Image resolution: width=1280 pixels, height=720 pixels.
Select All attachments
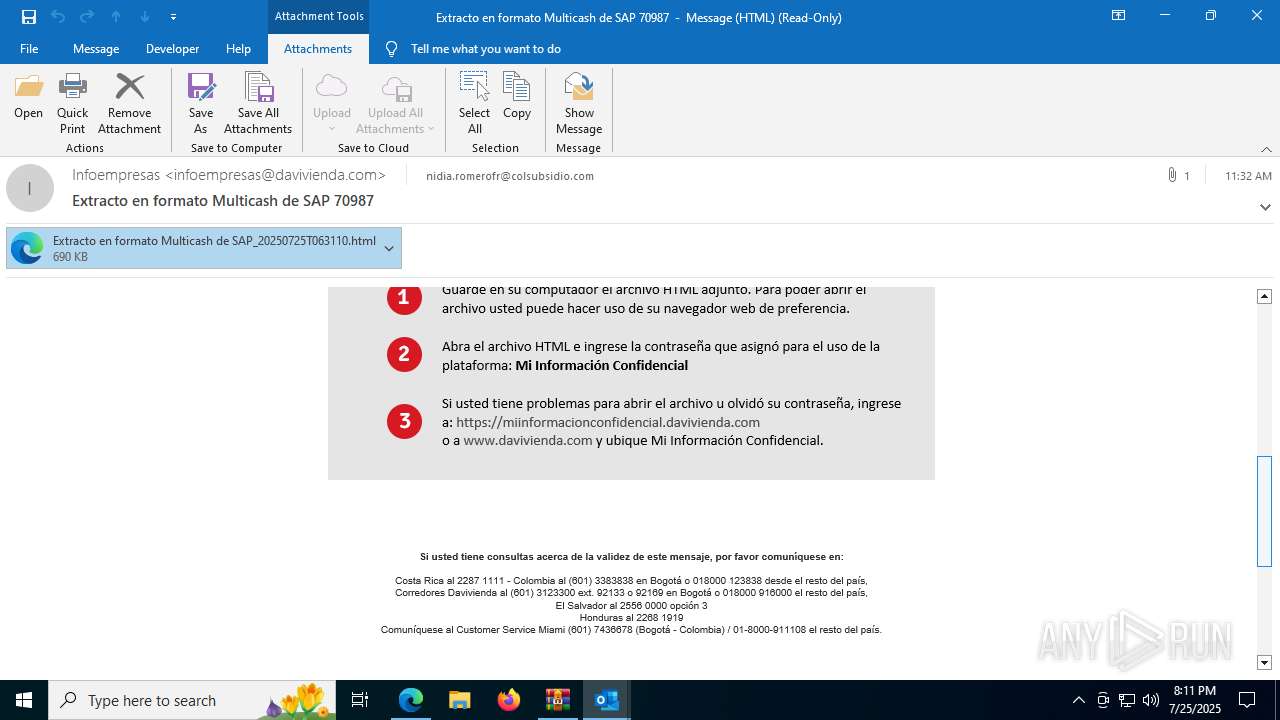click(474, 103)
